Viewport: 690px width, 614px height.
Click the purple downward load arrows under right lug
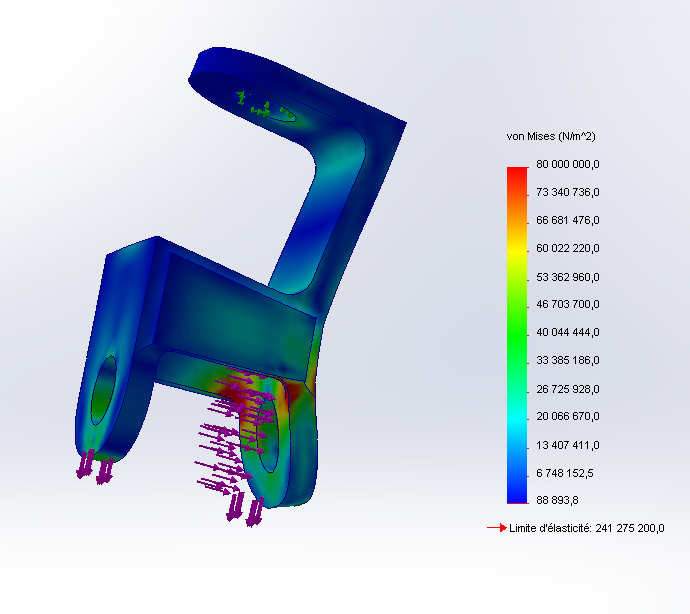245,509
